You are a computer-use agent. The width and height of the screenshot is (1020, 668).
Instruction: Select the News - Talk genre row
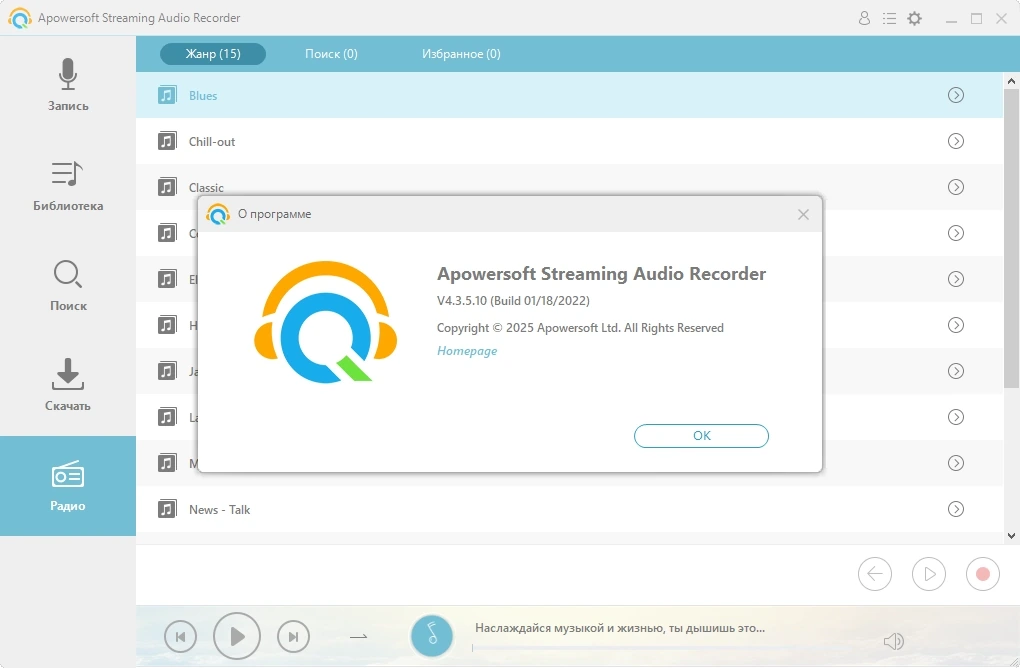tap(569, 509)
